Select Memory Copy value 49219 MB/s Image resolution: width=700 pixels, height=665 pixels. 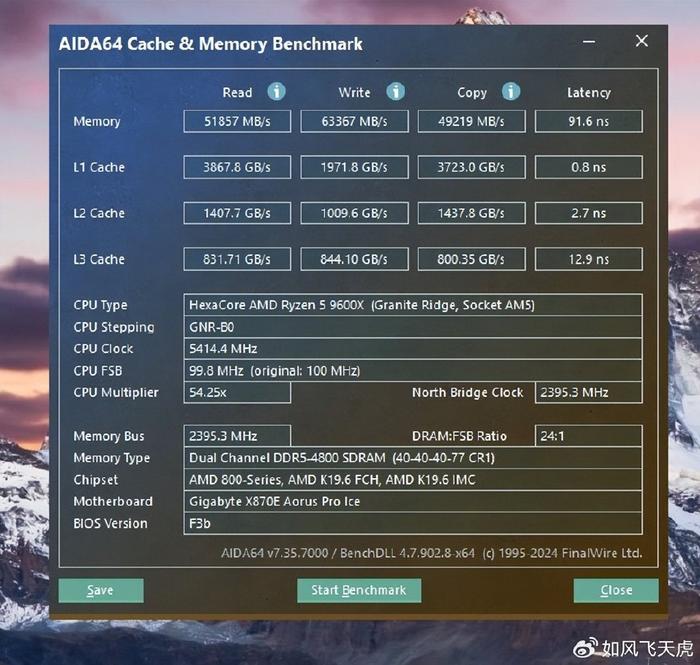pos(471,121)
